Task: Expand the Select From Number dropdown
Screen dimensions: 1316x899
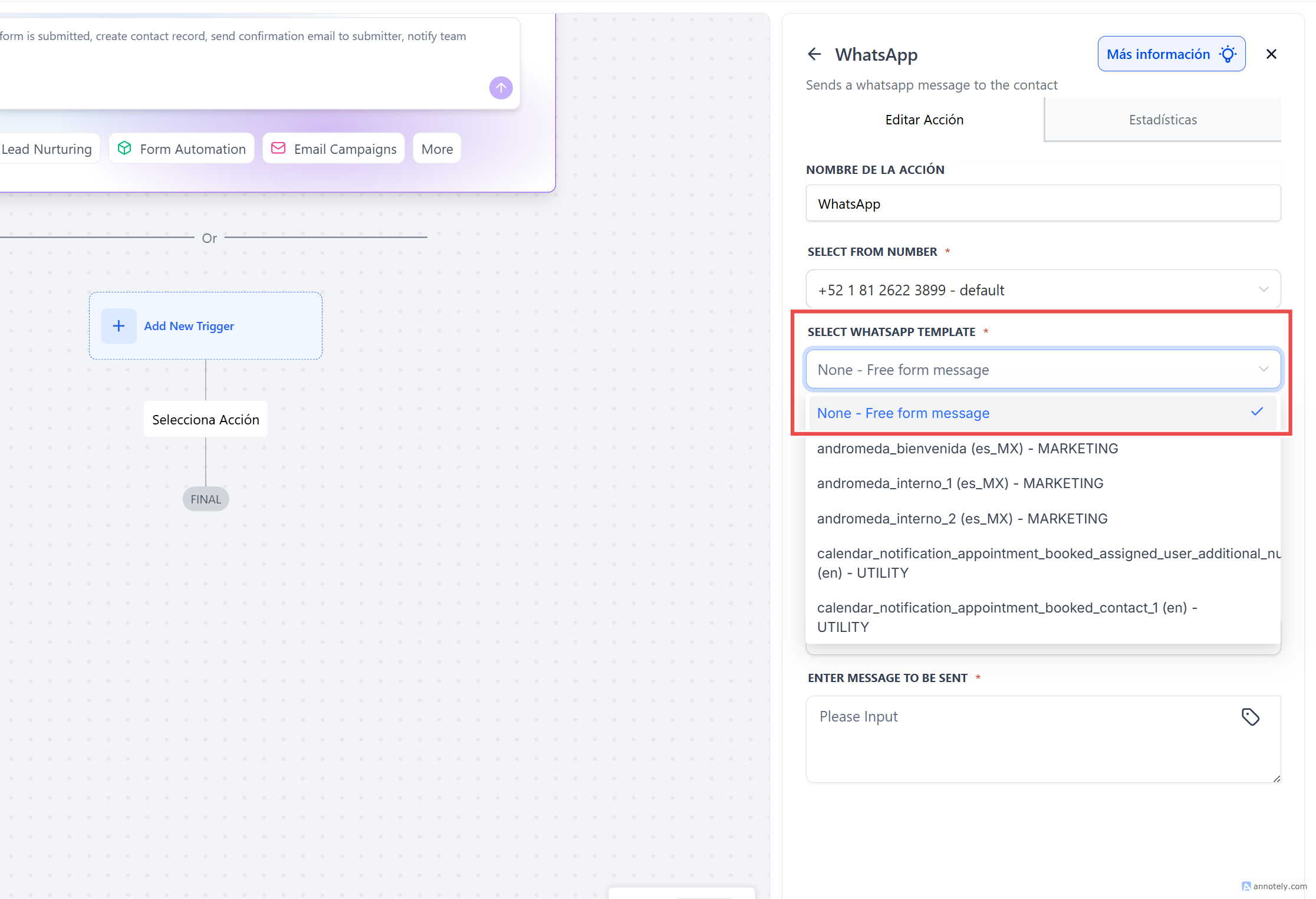Action: (1042, 289)
